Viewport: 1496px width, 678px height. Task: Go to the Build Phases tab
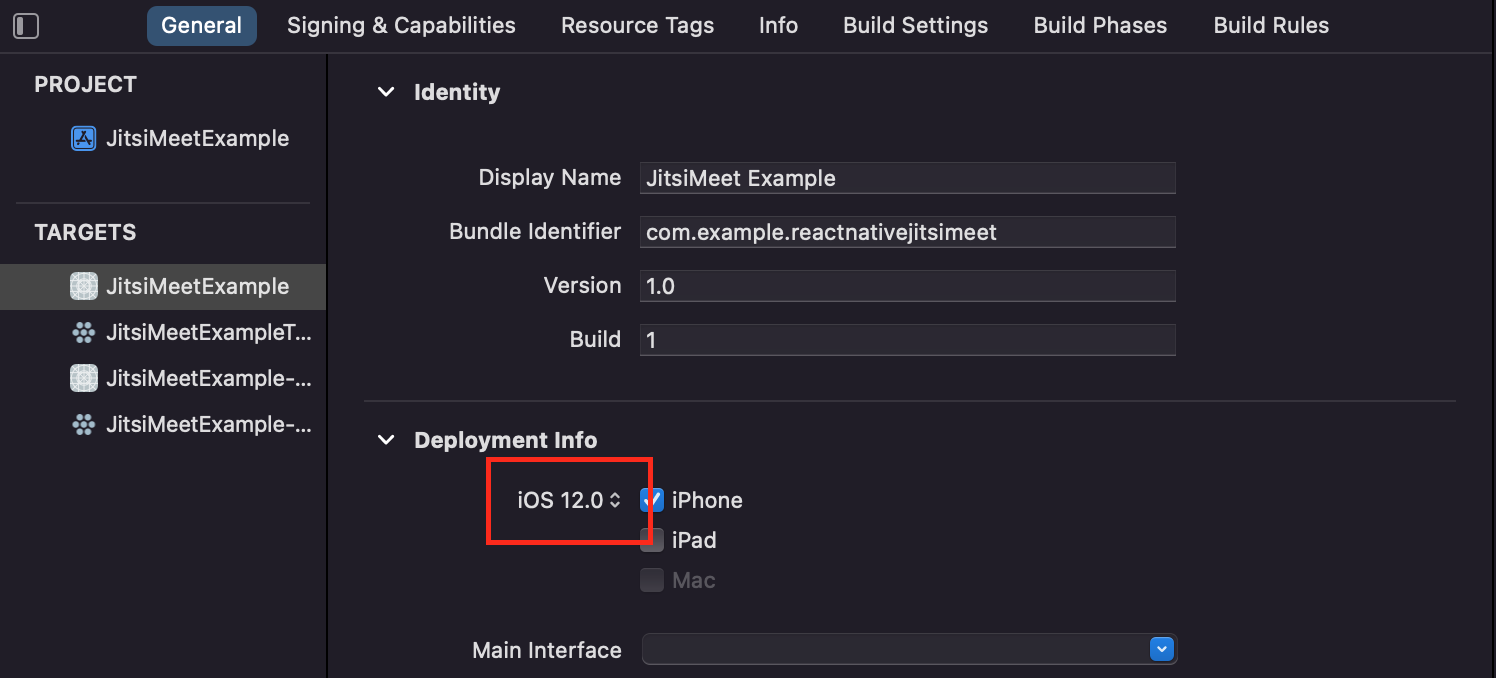pyautogui.click(x=1100, y=26)
